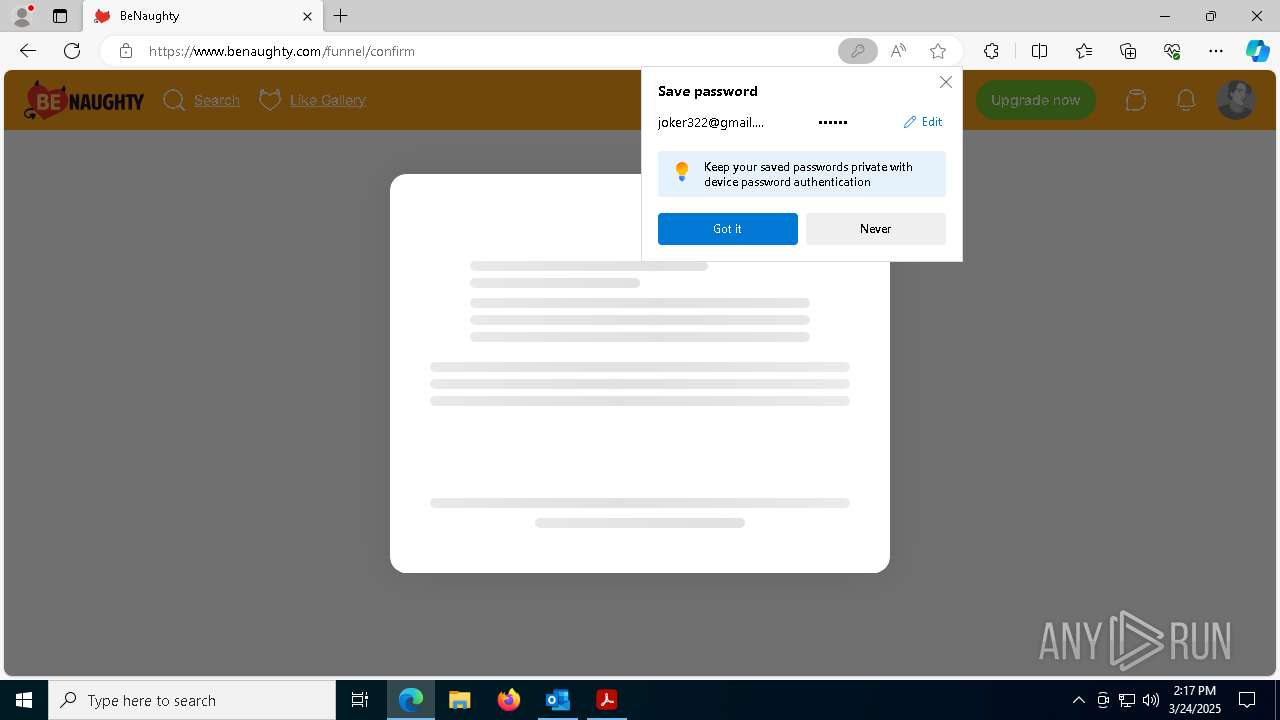Open Adobe Acrobat from taskbar

click(x=606, y=700)
